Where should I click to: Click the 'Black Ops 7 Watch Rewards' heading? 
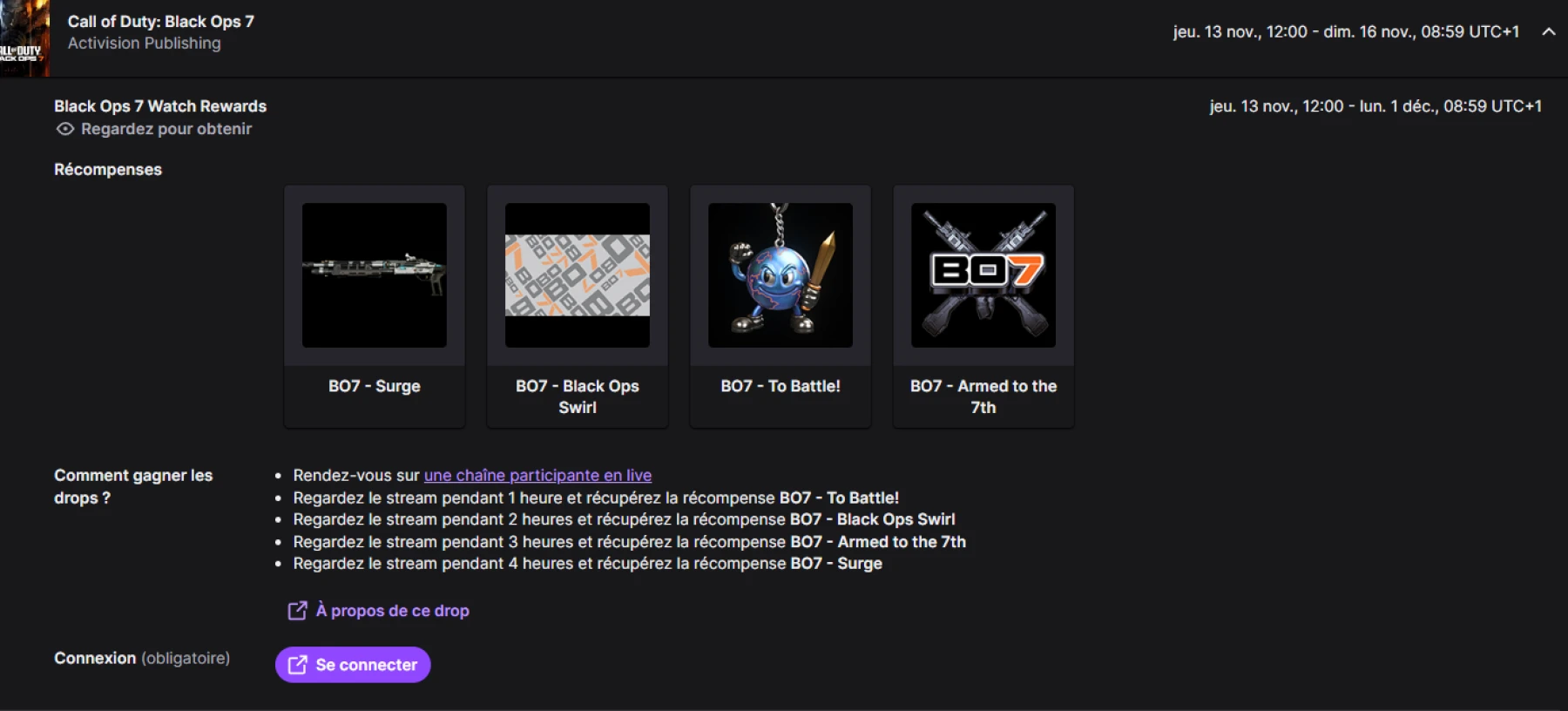click(x=160, y=106)
